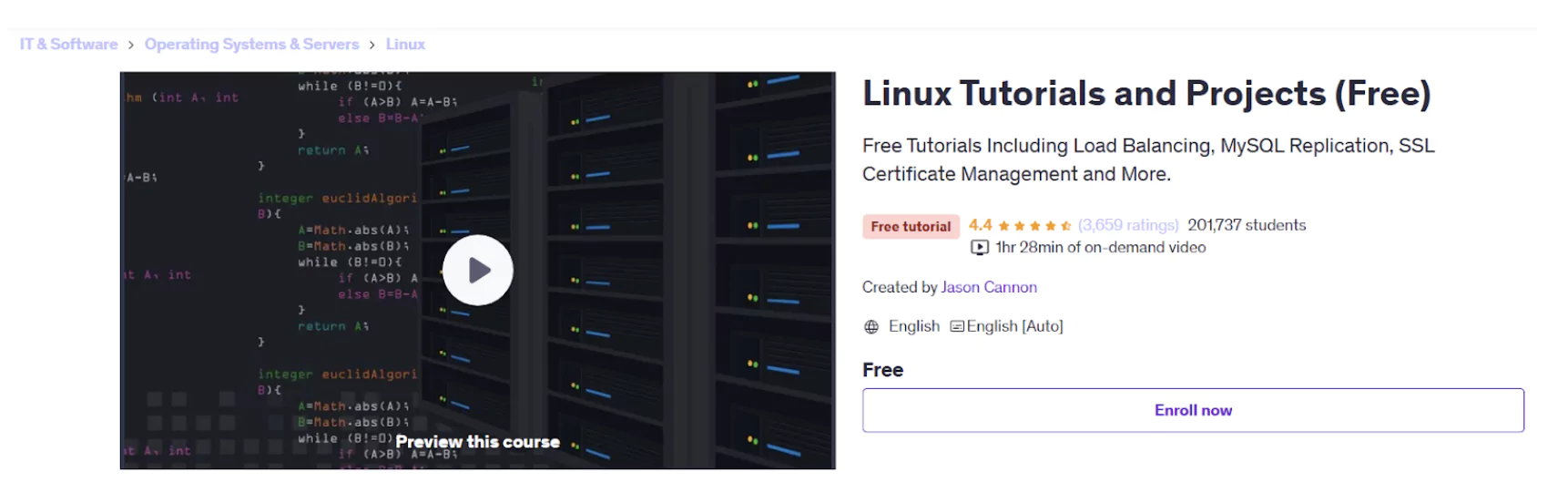Click the on-demand video icon

click(x=980, y=248)
